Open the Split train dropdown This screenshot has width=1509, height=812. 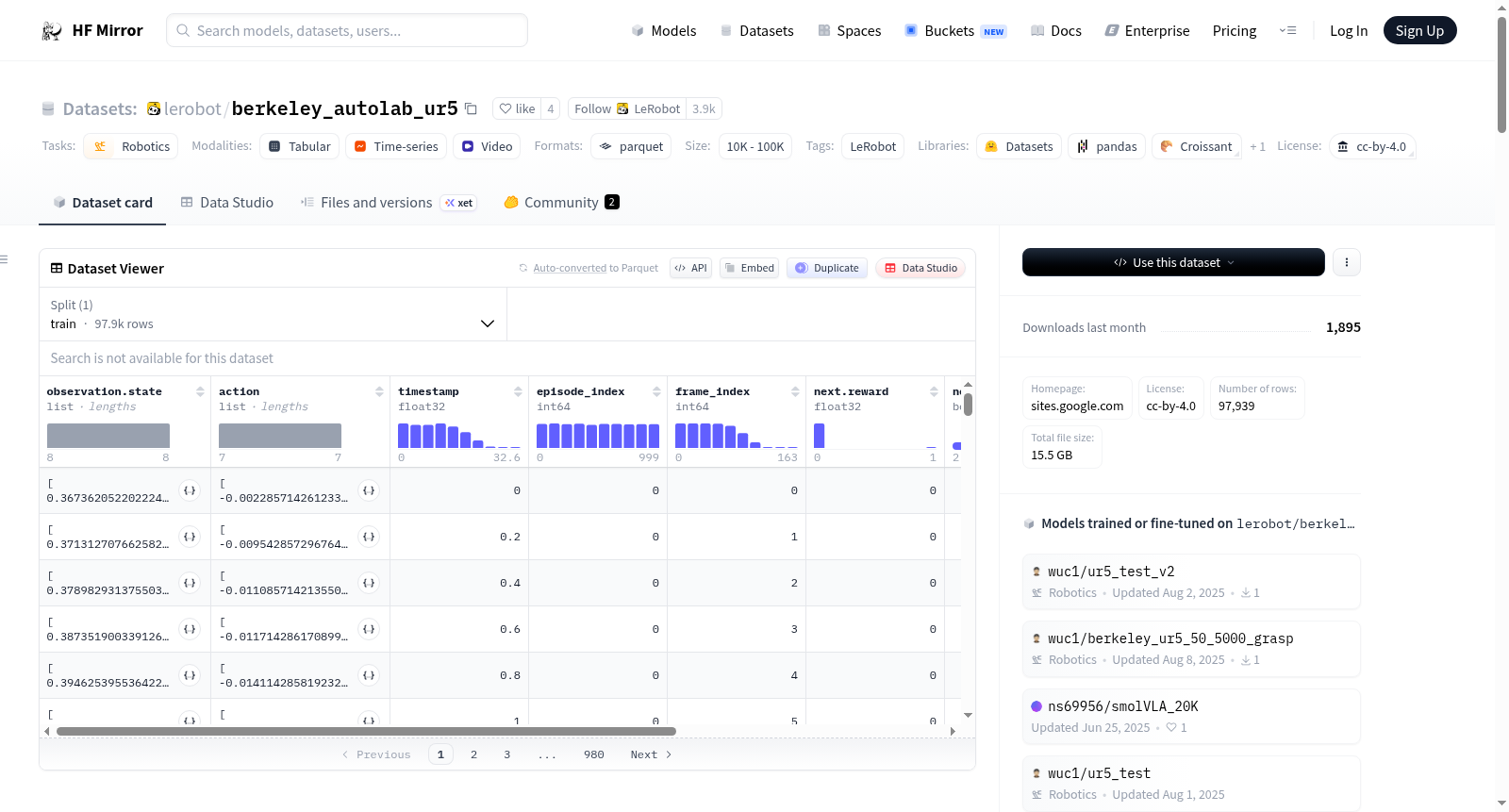(x=273, y=314)
